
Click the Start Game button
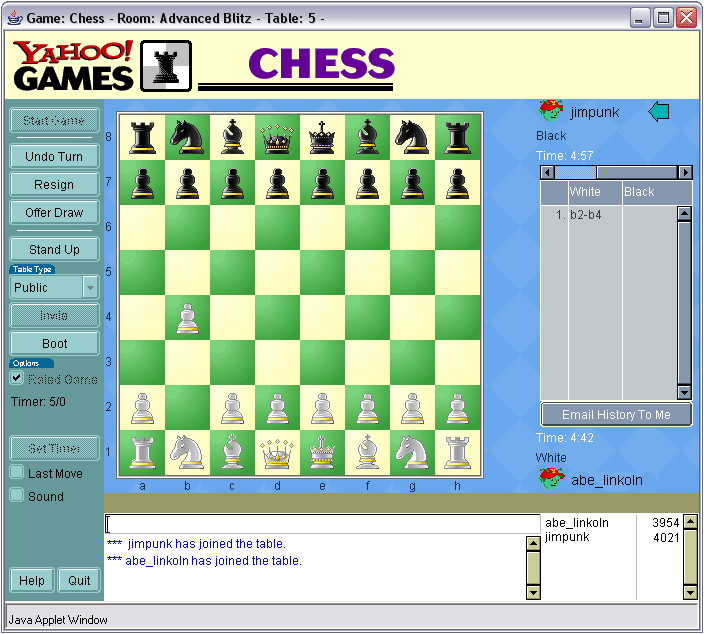(x=54, y=120)
